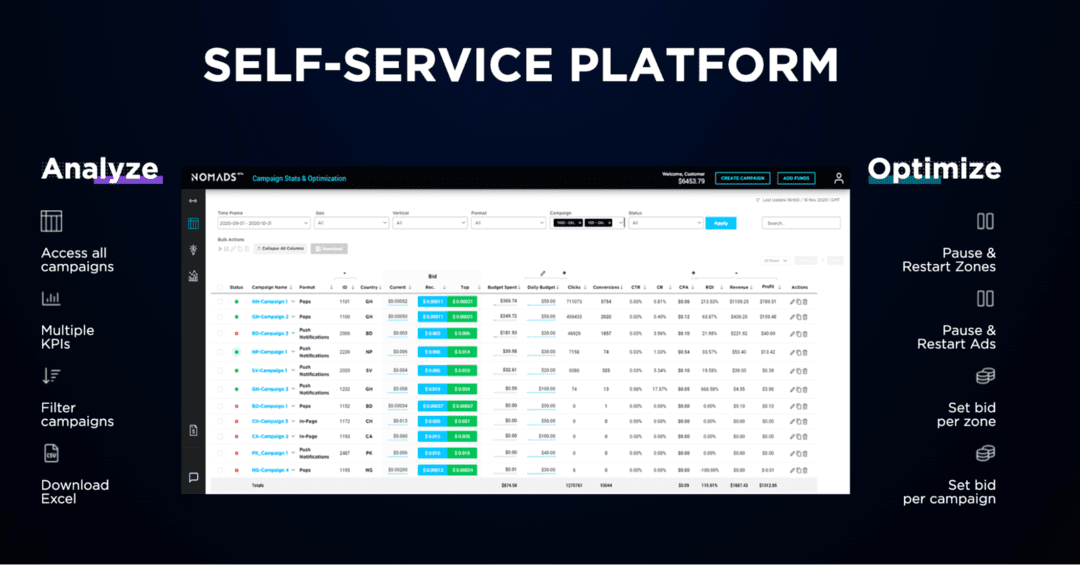Duplicate SV-Campaign 1 with copy icon
This screenshot has width=1080, height=565.
coord(798,371)
